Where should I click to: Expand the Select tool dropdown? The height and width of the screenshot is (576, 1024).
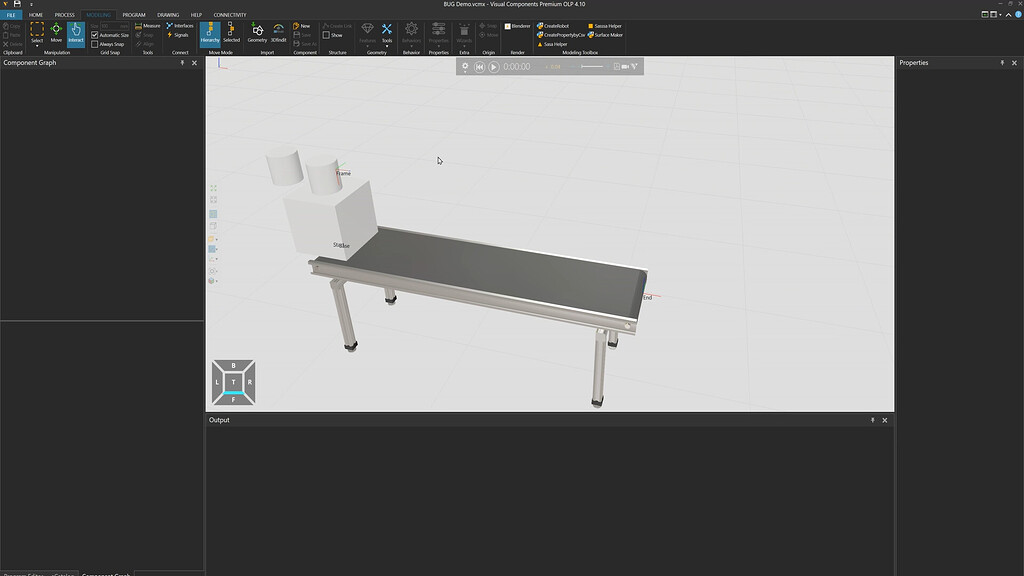(37, 46)
